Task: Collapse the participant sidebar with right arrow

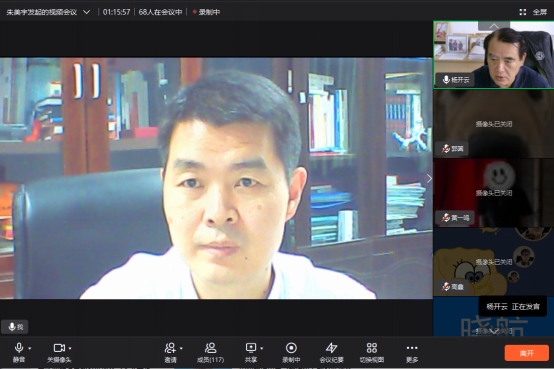Action: (429, 179)
